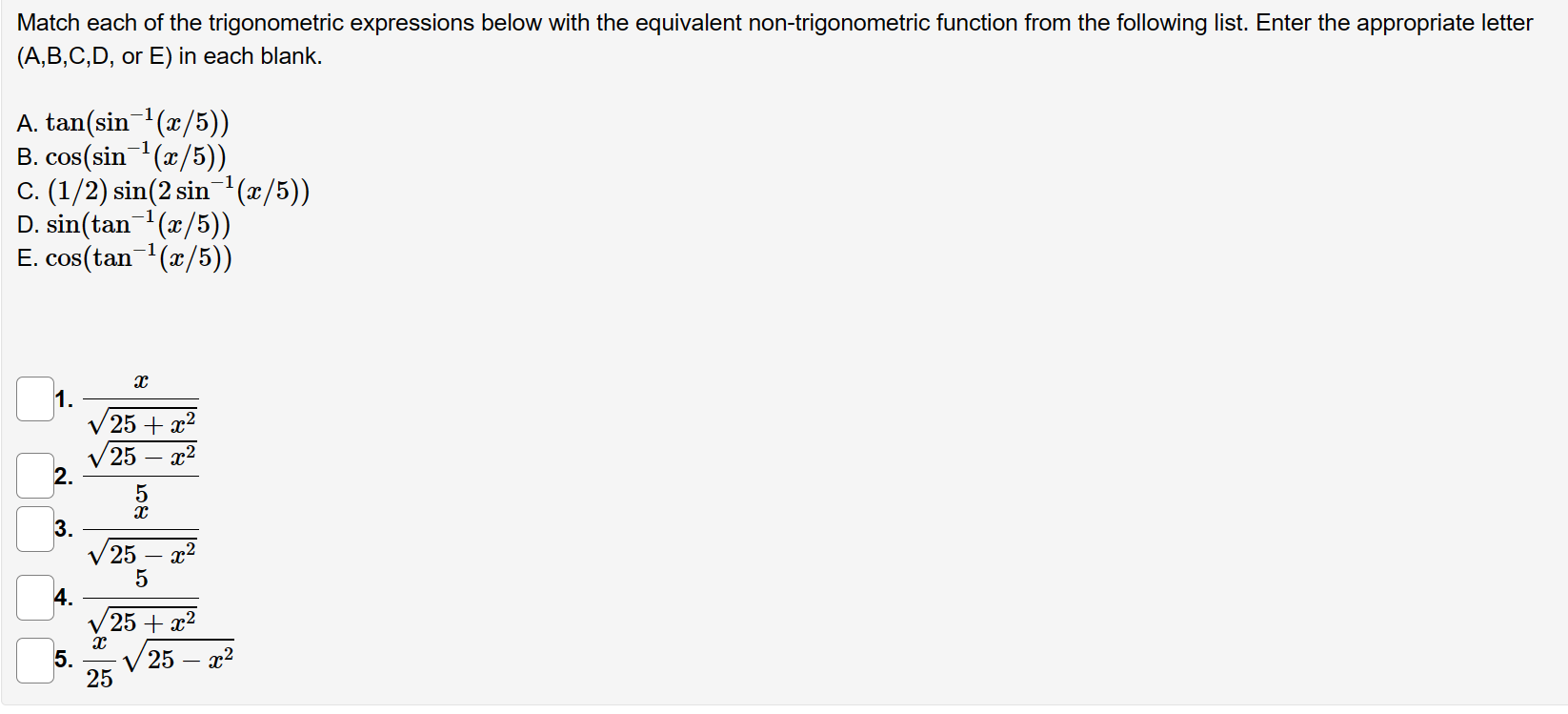This screenshot has width=1568, height=714.
Task: Click the answer blank for question 1
Action: click(35, 398)
